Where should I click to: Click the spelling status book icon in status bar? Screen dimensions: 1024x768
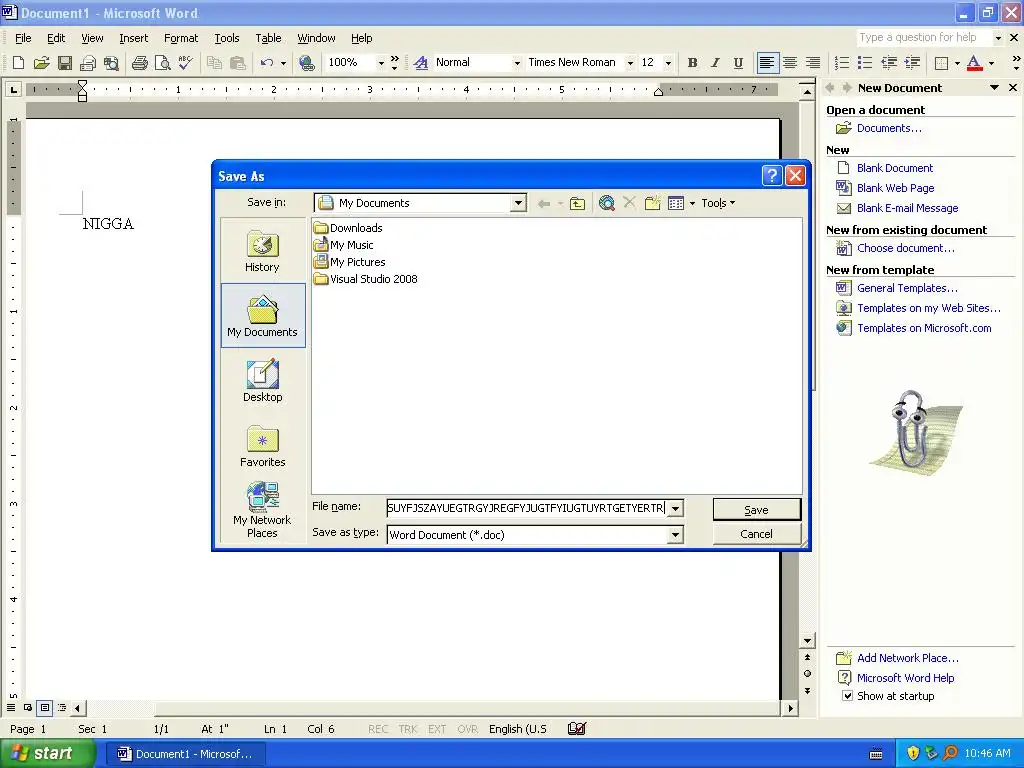577,729
